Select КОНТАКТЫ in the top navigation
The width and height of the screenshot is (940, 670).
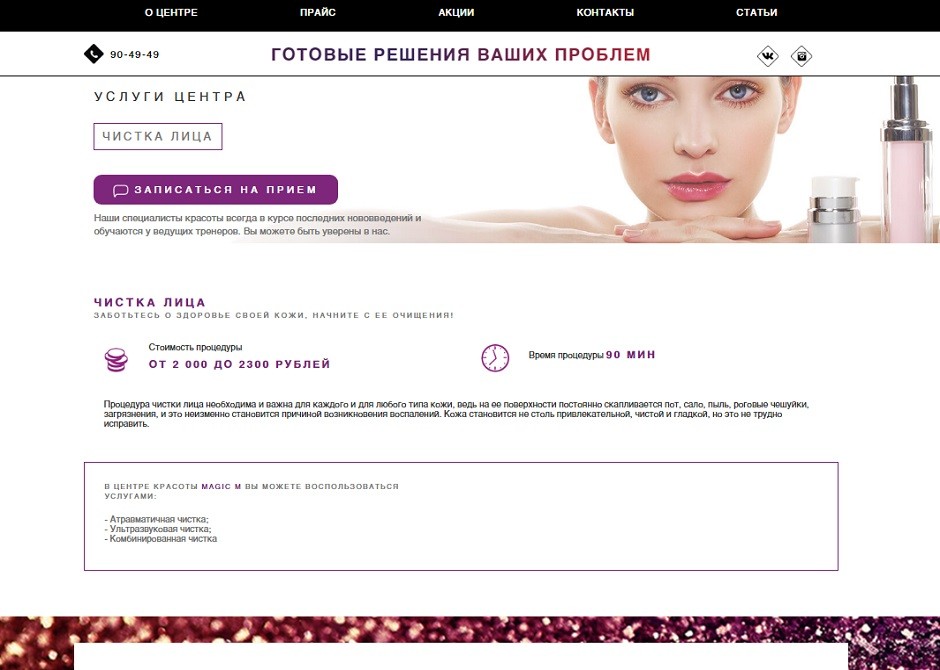coord(605,13)
